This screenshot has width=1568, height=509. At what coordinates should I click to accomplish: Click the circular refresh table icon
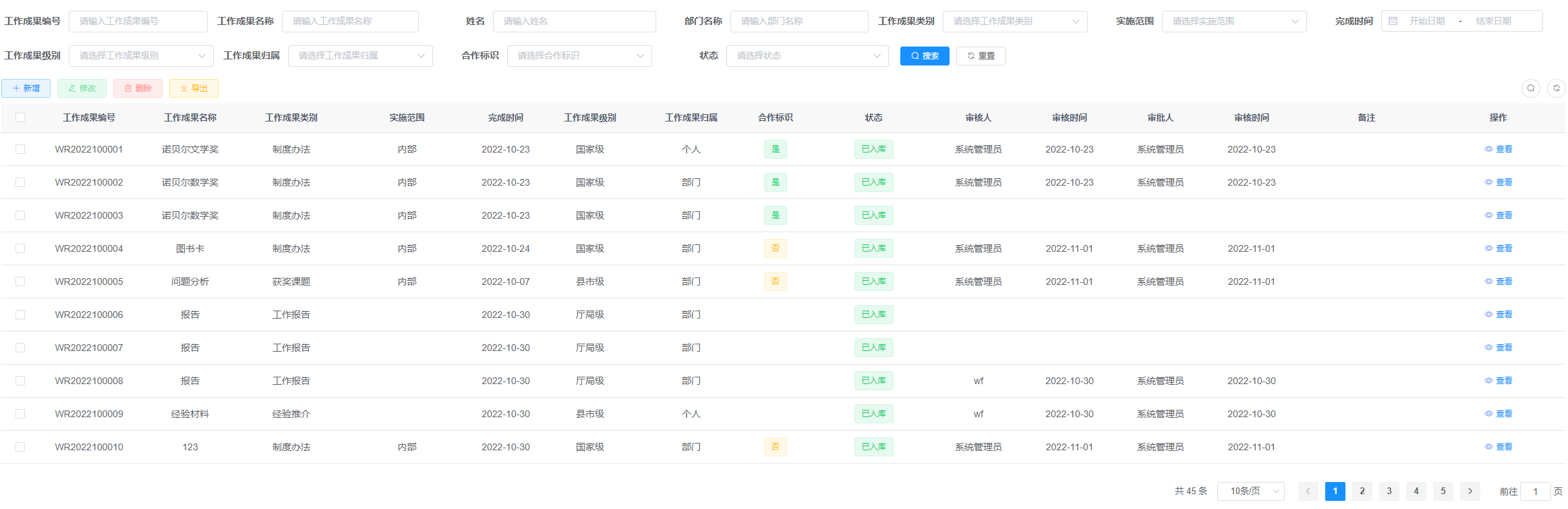[1556, 88]
